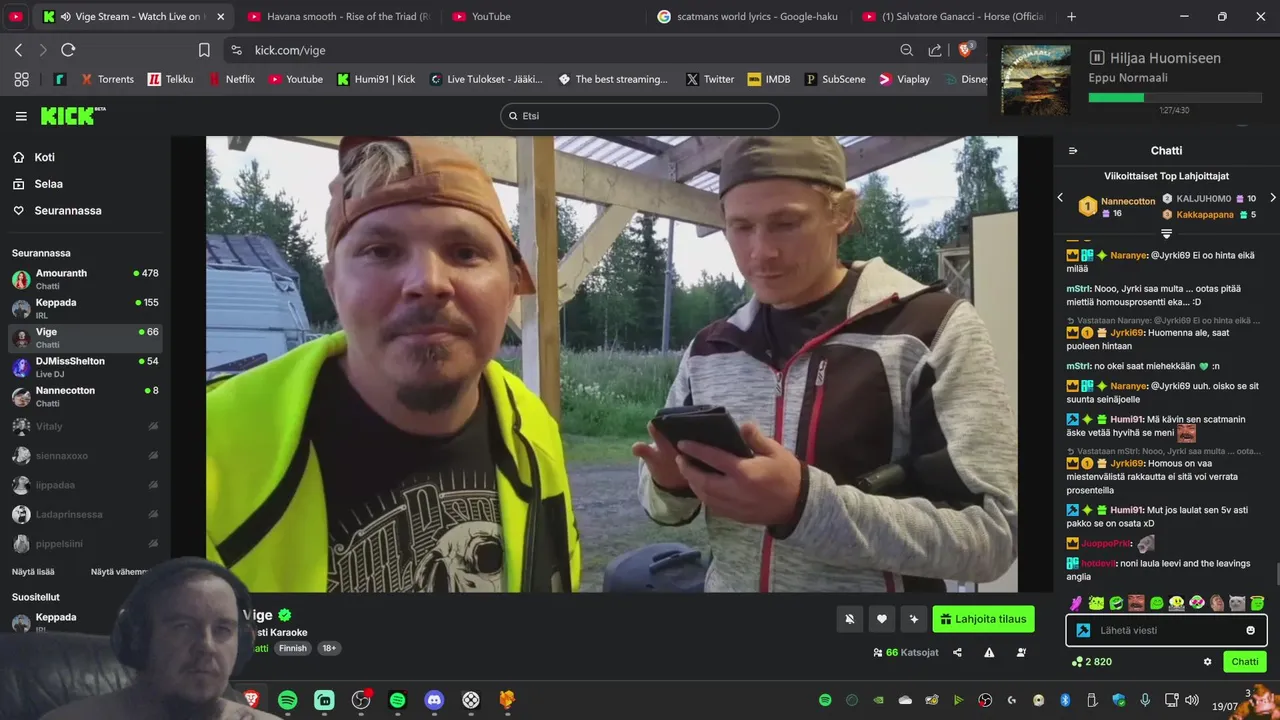
Task: Click the browser share icon
Action: click(x=935, y=50)
